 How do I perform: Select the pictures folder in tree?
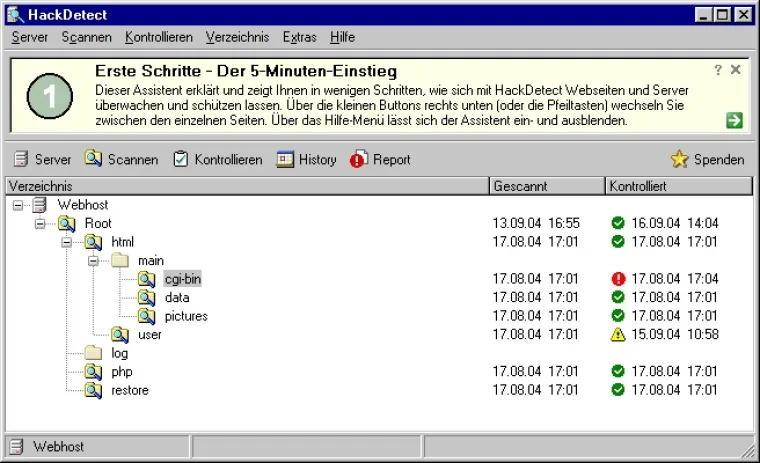186,316
